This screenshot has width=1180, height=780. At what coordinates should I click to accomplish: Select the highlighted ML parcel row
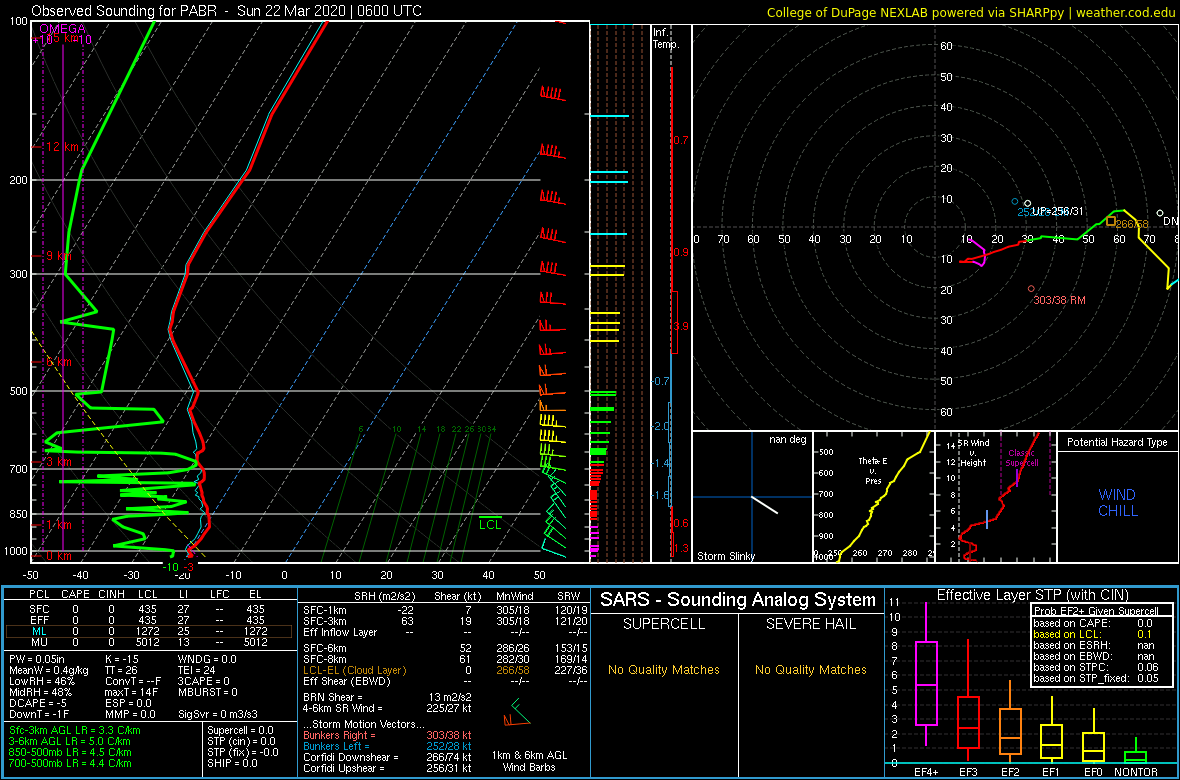click(150, 631)
